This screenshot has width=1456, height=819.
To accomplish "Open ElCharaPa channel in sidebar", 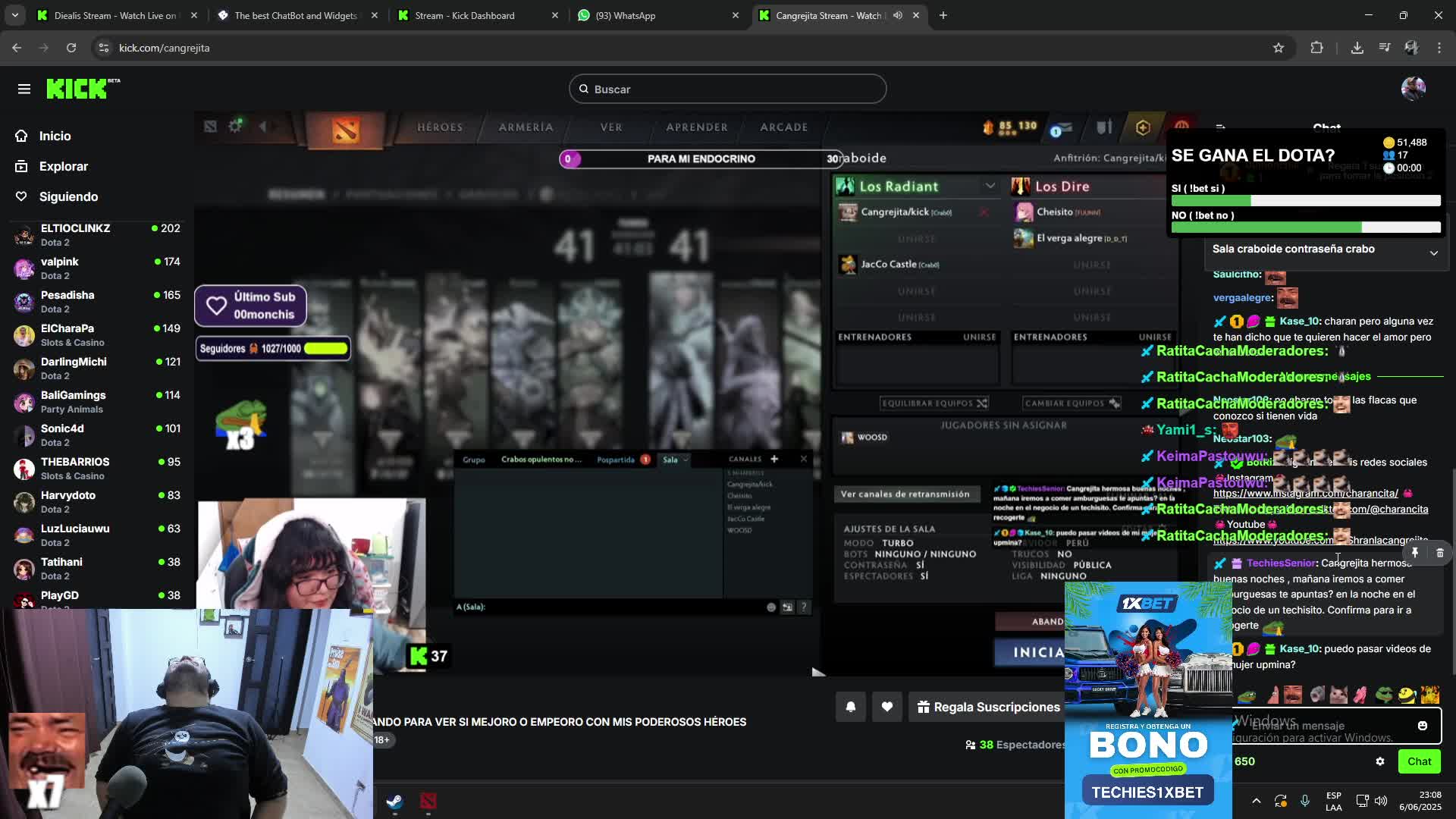I will pyautogui.click(x=97, y=335).
